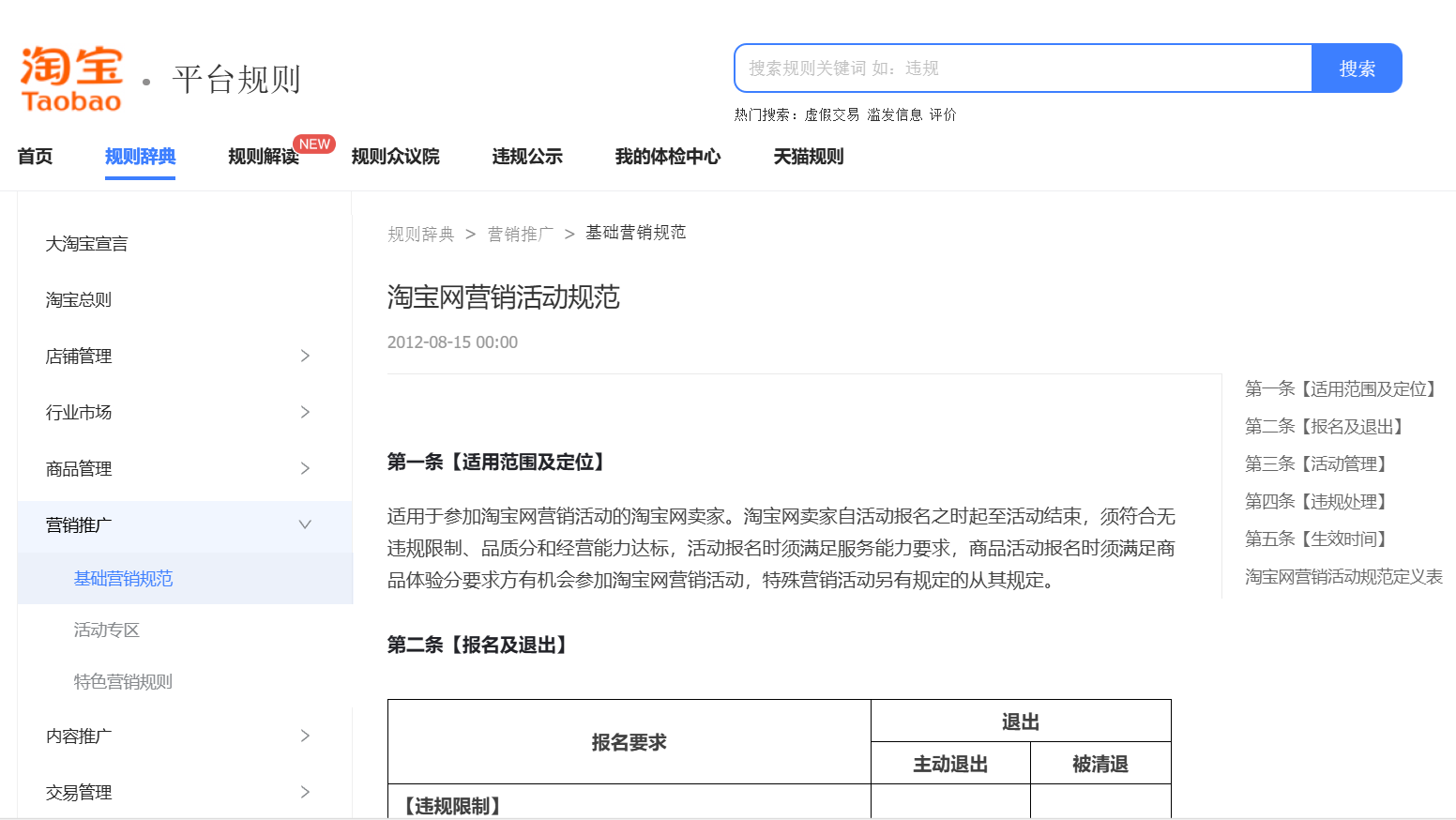Jump to 第四条【违规处理】 anchor
This screenshot has width=1456, height=820.
coord(1317,501)
